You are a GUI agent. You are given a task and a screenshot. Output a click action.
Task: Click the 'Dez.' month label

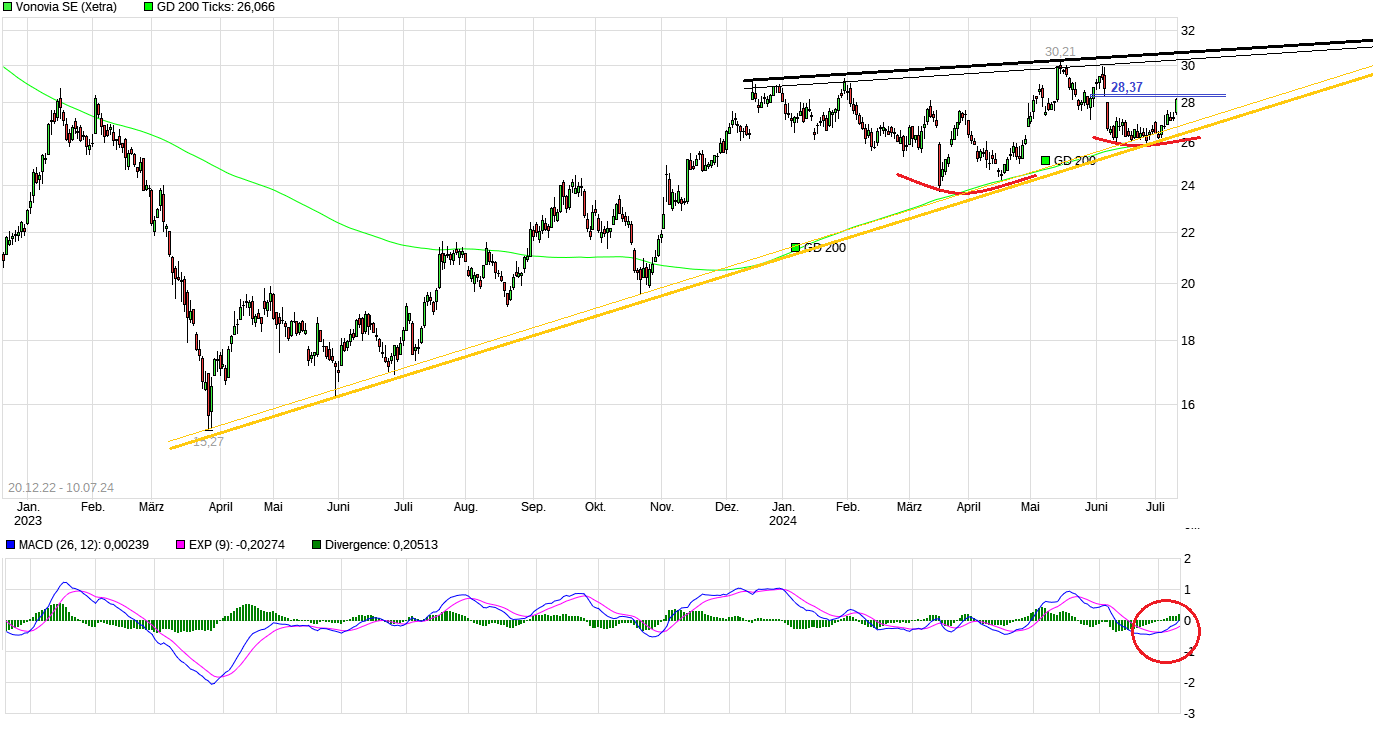727,507
